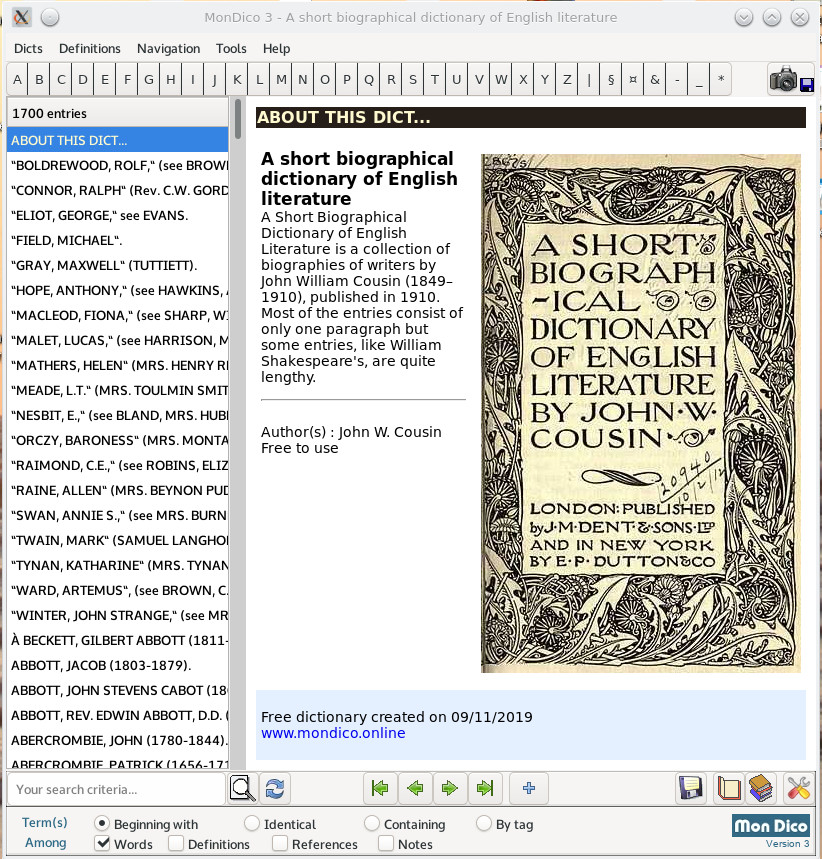The width and height of the screenshot is (822, 859).
Task: Uncheck the Words checkbox
Action: coord(102,843)
